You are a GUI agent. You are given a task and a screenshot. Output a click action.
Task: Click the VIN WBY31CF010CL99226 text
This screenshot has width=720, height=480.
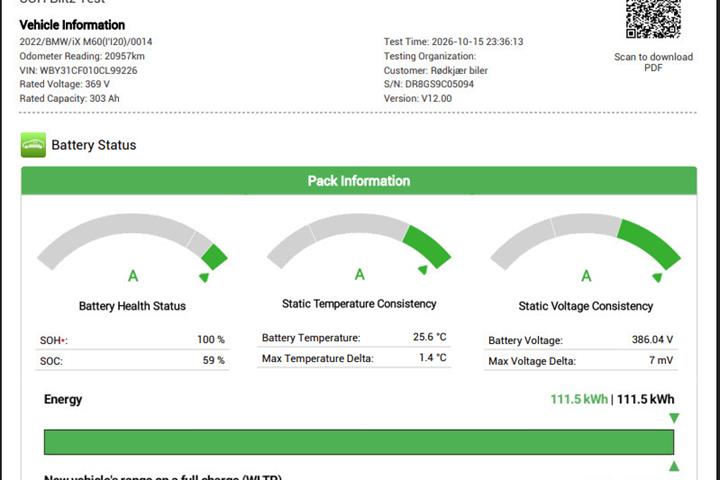78,70
